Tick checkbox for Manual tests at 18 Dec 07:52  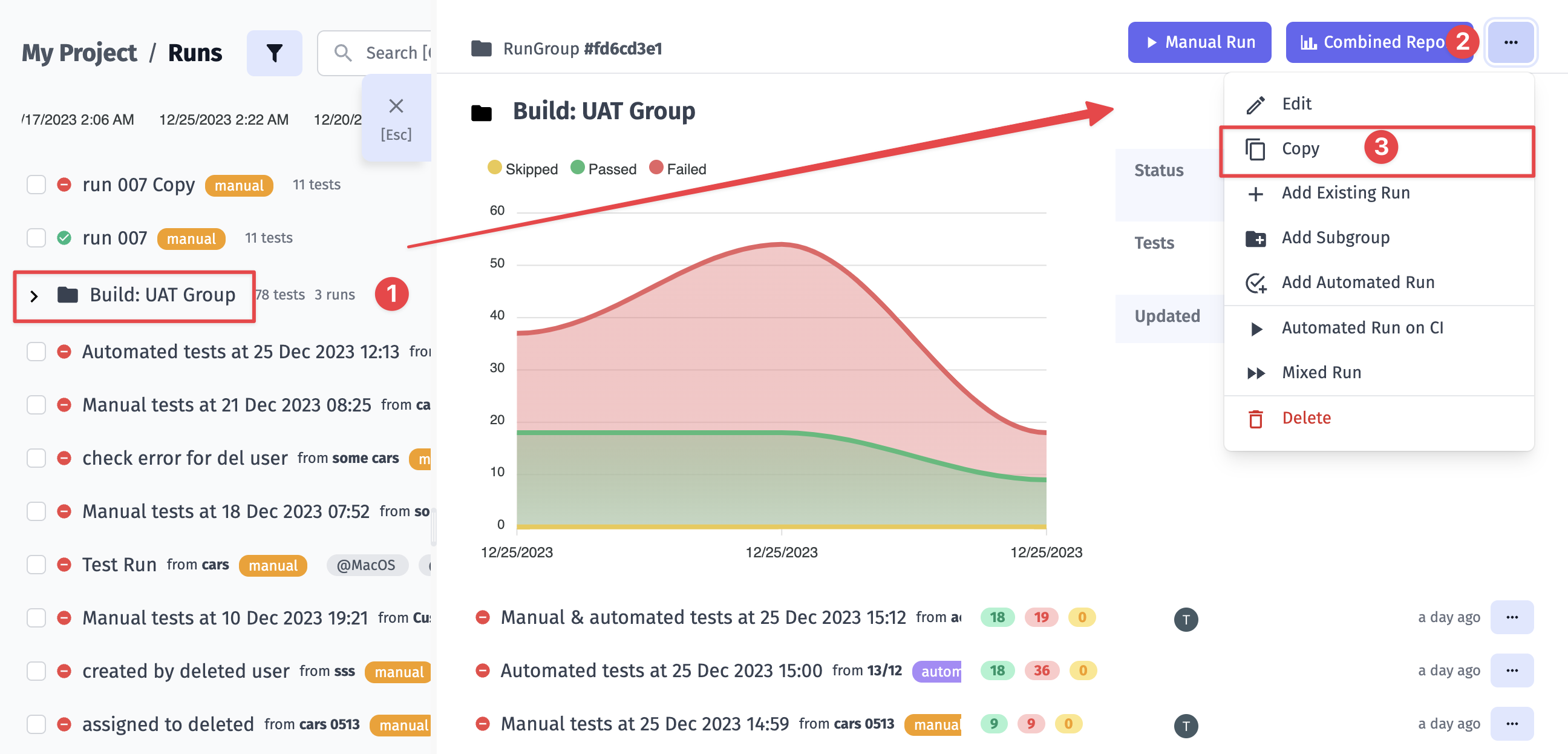click(x=36, y=511)
